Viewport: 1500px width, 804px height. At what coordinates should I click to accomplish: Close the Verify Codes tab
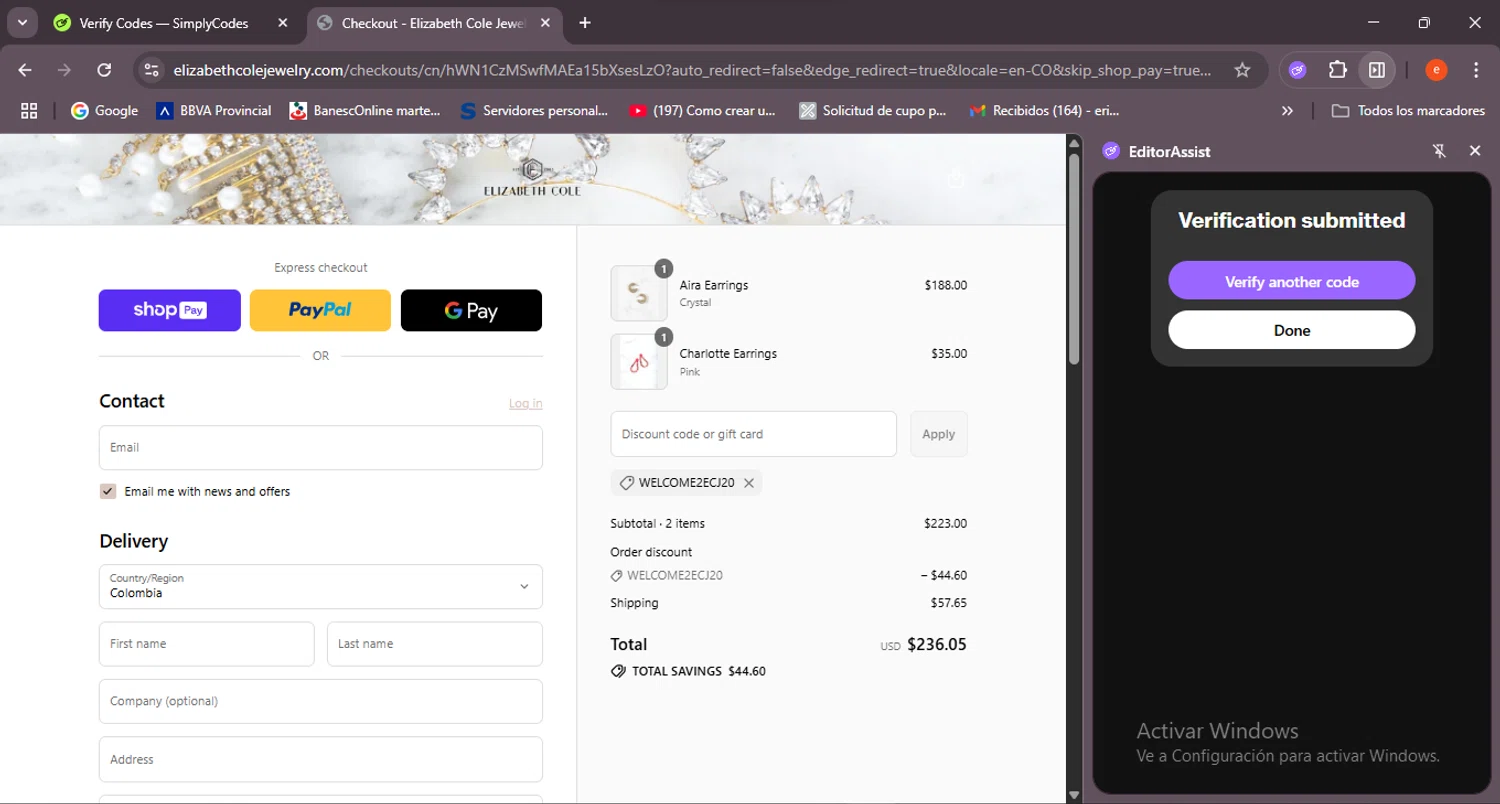(284, 23)
